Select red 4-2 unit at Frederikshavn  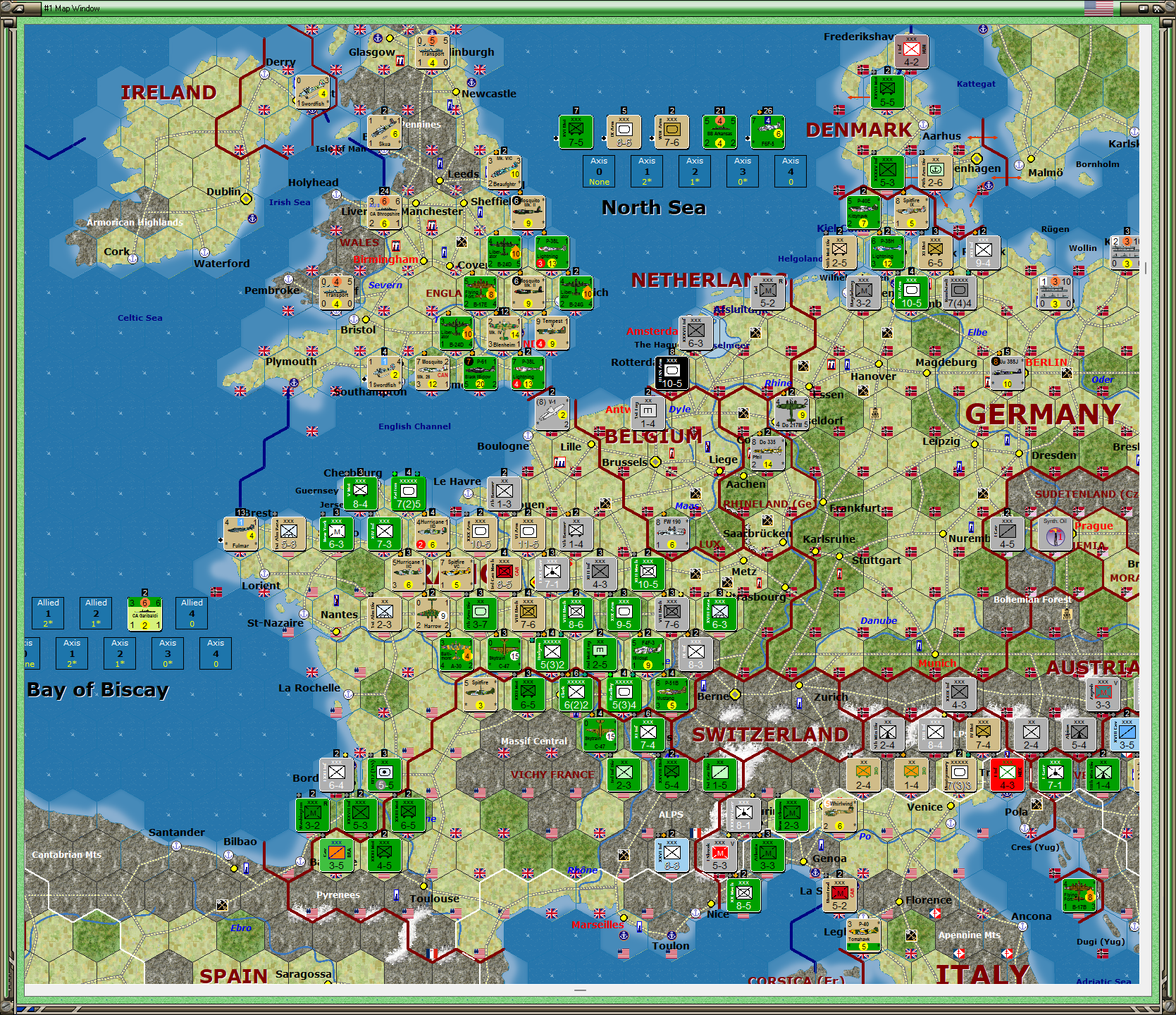(x=911, y=51)
